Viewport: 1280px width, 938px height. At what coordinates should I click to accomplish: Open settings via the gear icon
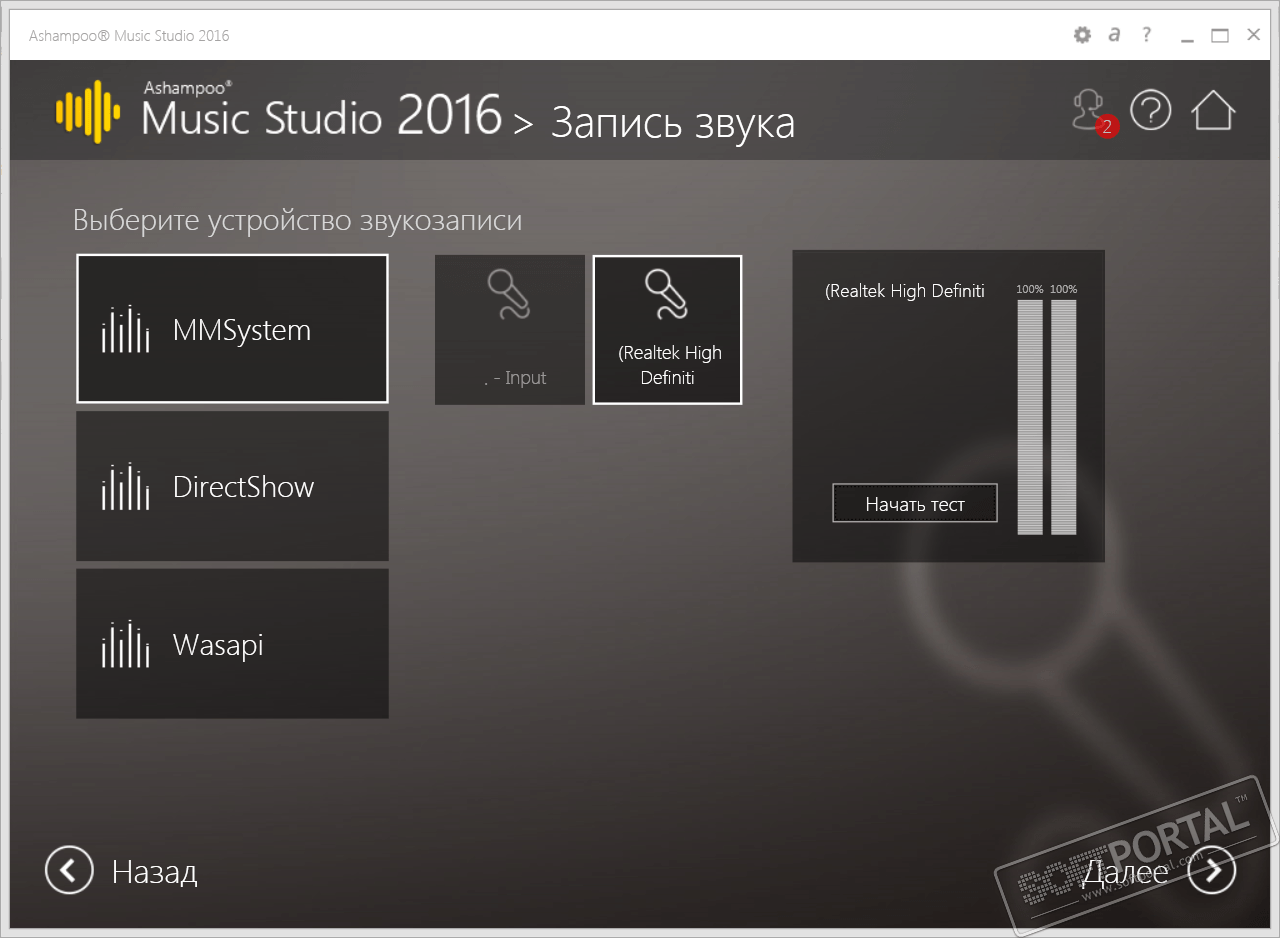point(1082,35)
